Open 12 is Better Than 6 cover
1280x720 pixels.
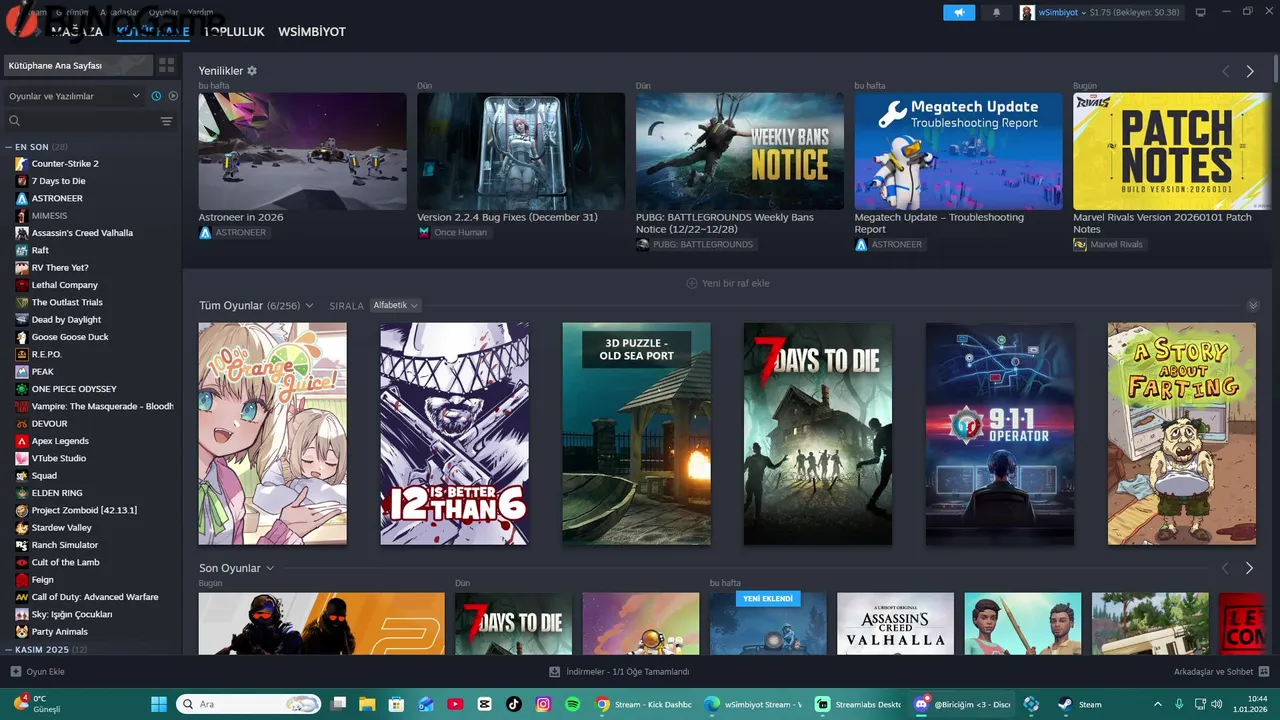tap(455, 434)
